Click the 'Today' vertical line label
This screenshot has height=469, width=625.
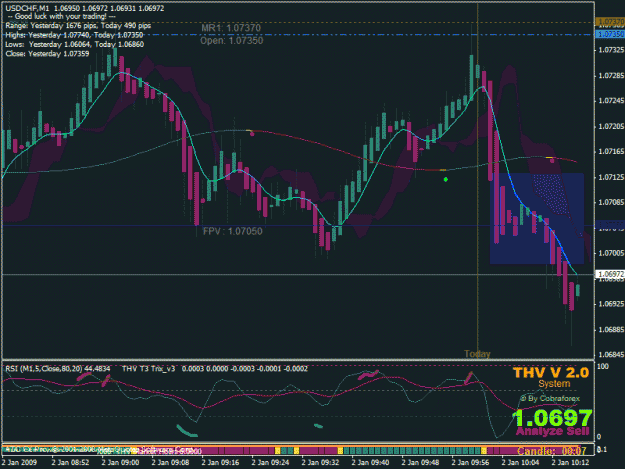(478, 354)
